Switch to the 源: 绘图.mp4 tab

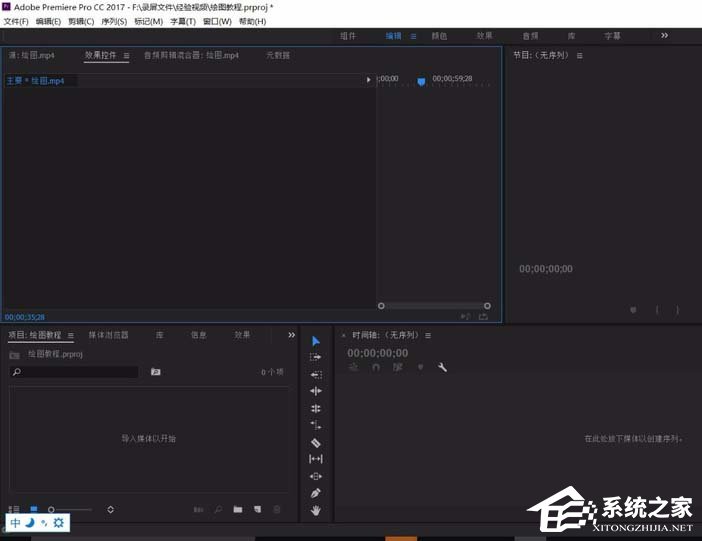click(x=31, y=56)
